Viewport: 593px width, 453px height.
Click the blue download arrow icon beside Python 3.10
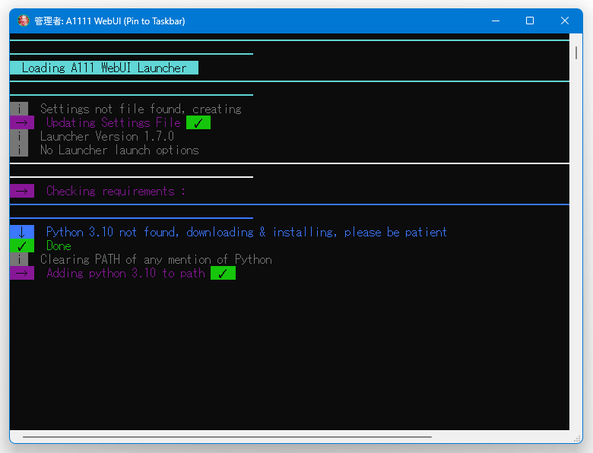[x=22, y=232]
